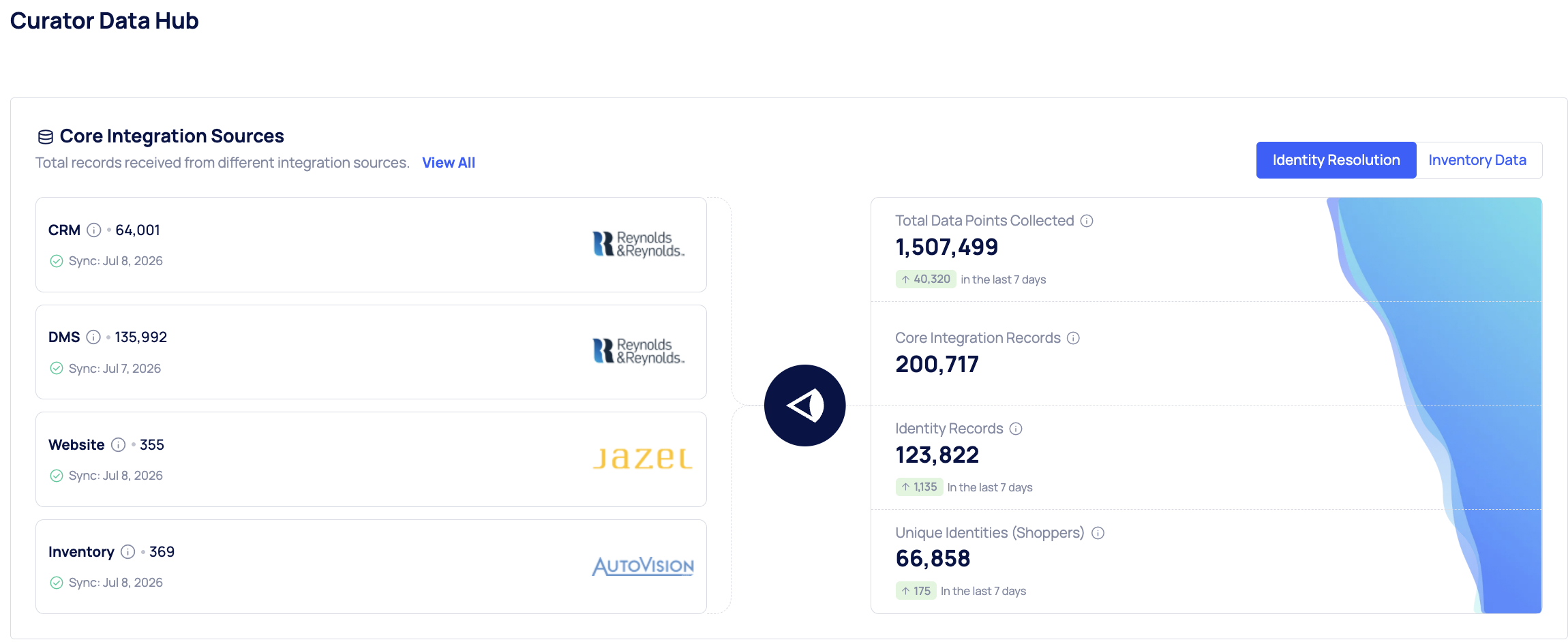This screenshot has width=1568, height=642.
Task: Click info icon beside Unique Identities (Shoppers)
Action: (1098, 533)
